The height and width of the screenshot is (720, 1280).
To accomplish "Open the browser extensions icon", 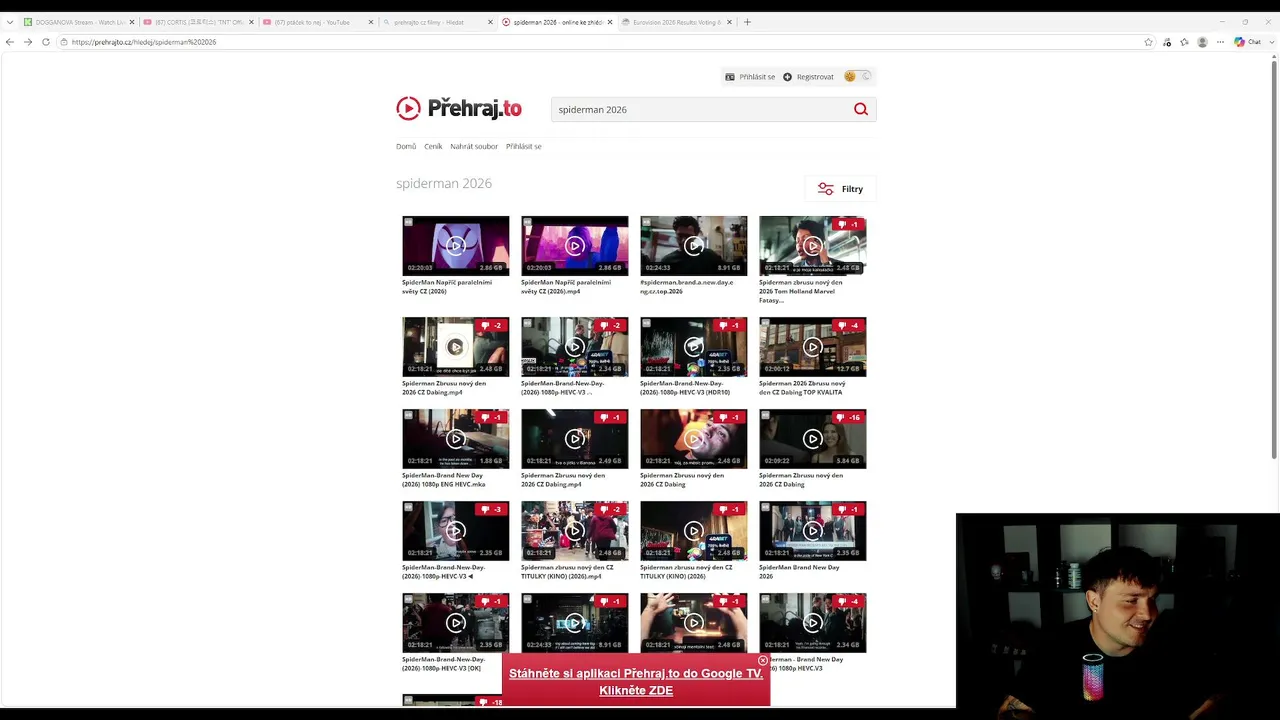I will tap(1167, 42).
